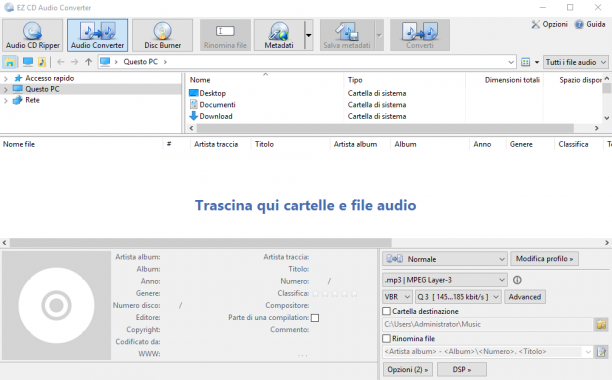Open the rename pattern dropdown

[588, 352]
